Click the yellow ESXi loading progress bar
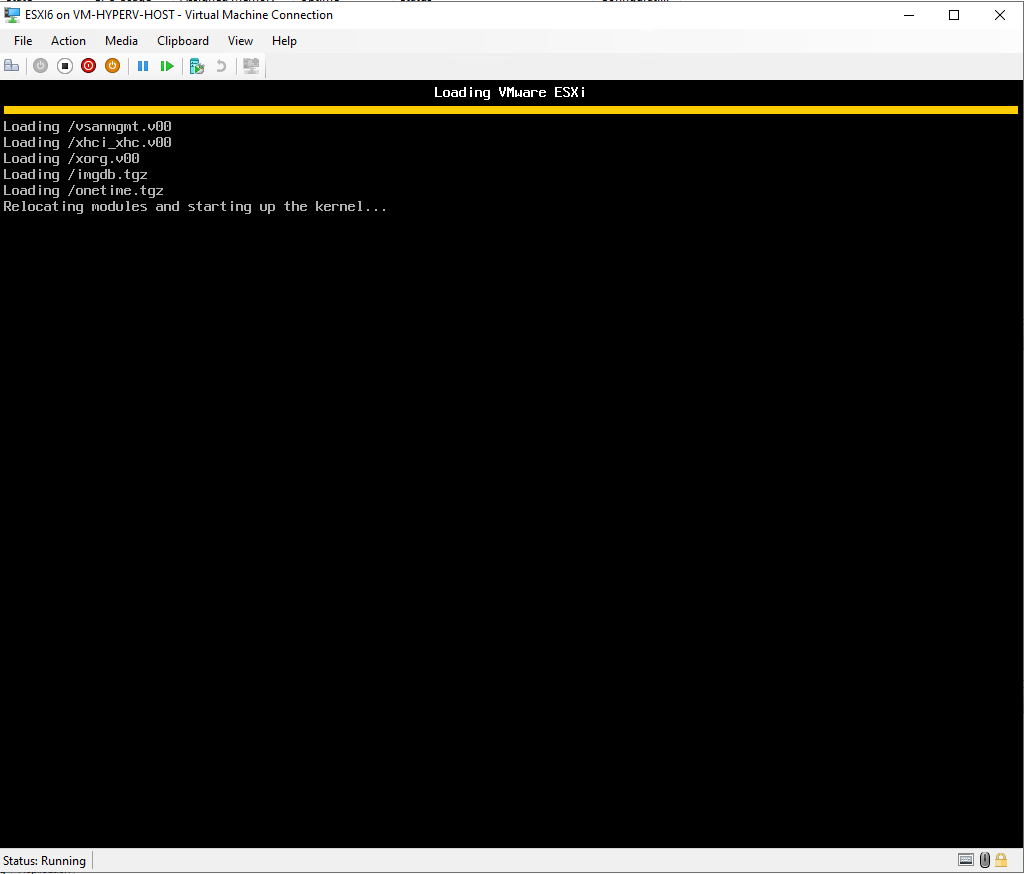1024x874 pixels. (x=511, y=110)
